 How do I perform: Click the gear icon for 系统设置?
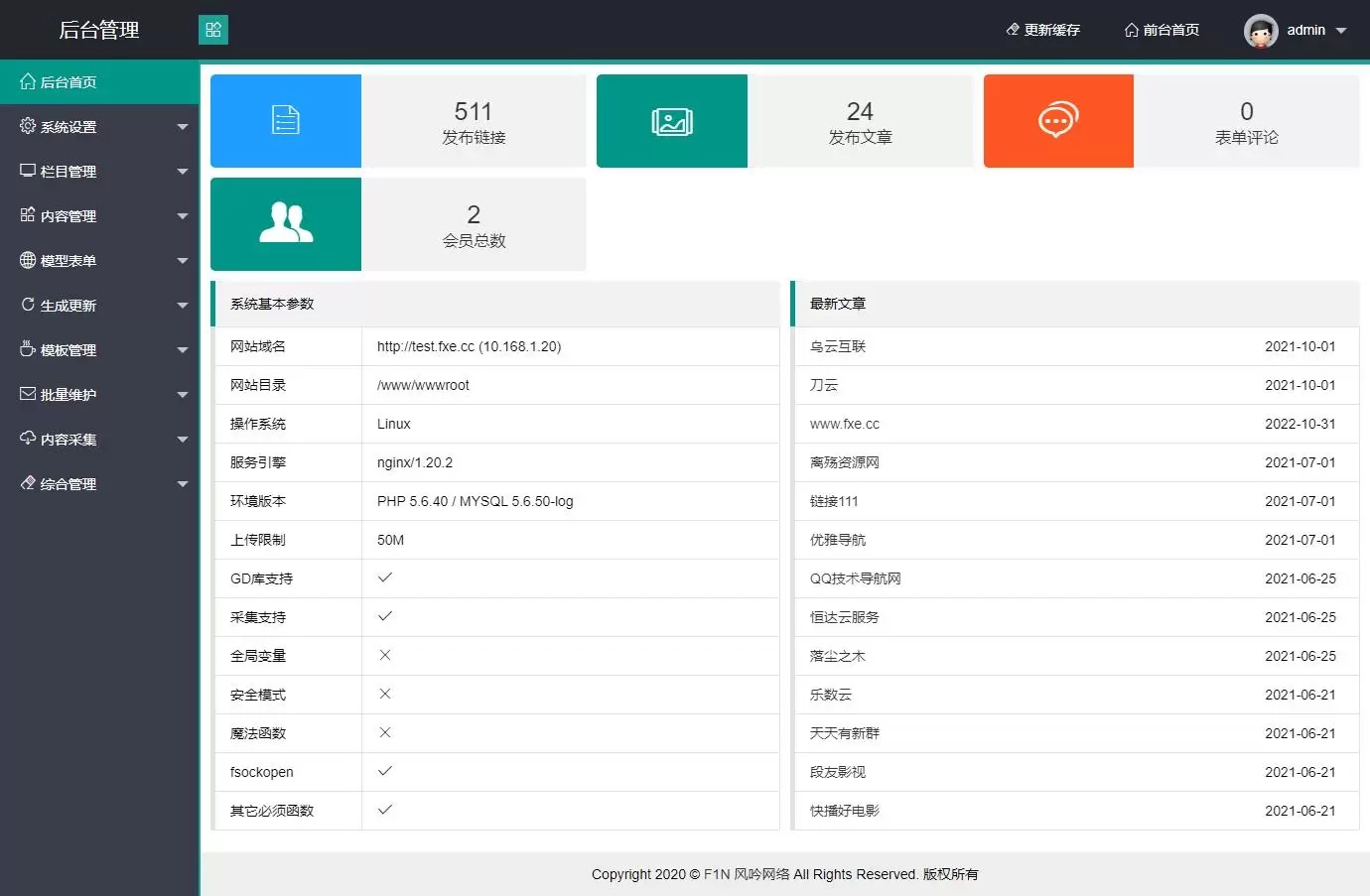(x=28, y=126)
